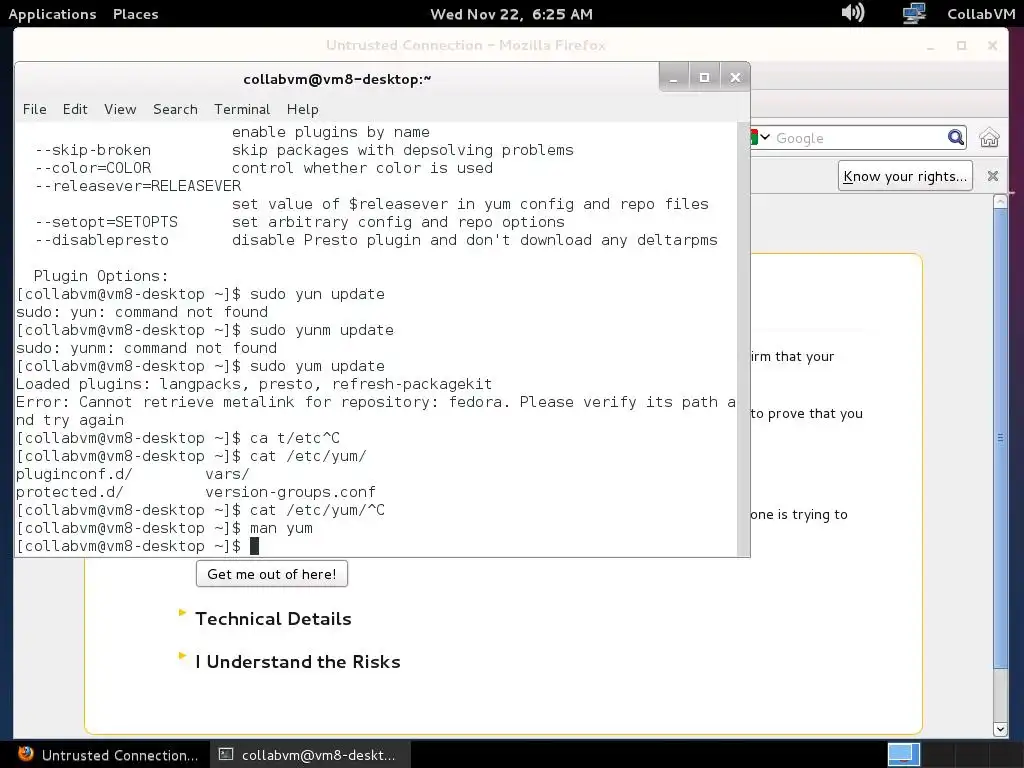This screenshot has height=768, width=1024.
Task: Click 'sudo: yun: command not found' line
Action: (x=142, y=312)
